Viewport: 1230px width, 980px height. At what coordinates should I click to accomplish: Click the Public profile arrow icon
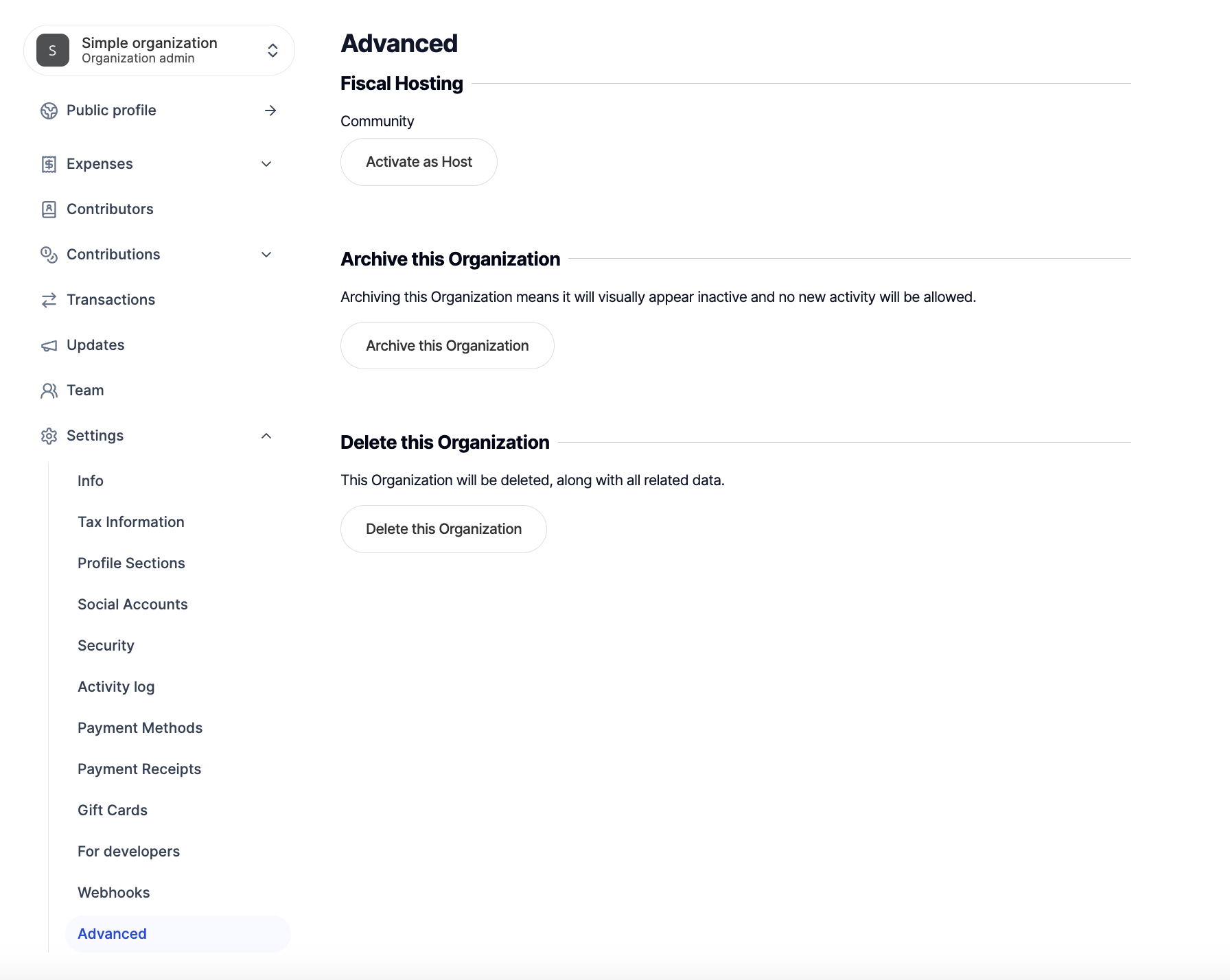coord(270,110)
